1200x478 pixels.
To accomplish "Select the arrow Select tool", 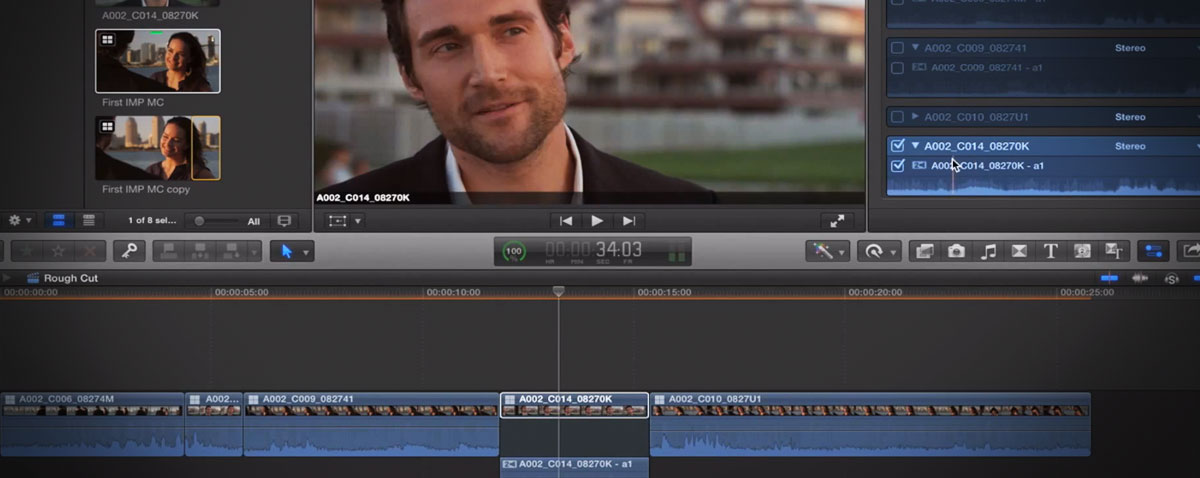I will coord(286,251).
